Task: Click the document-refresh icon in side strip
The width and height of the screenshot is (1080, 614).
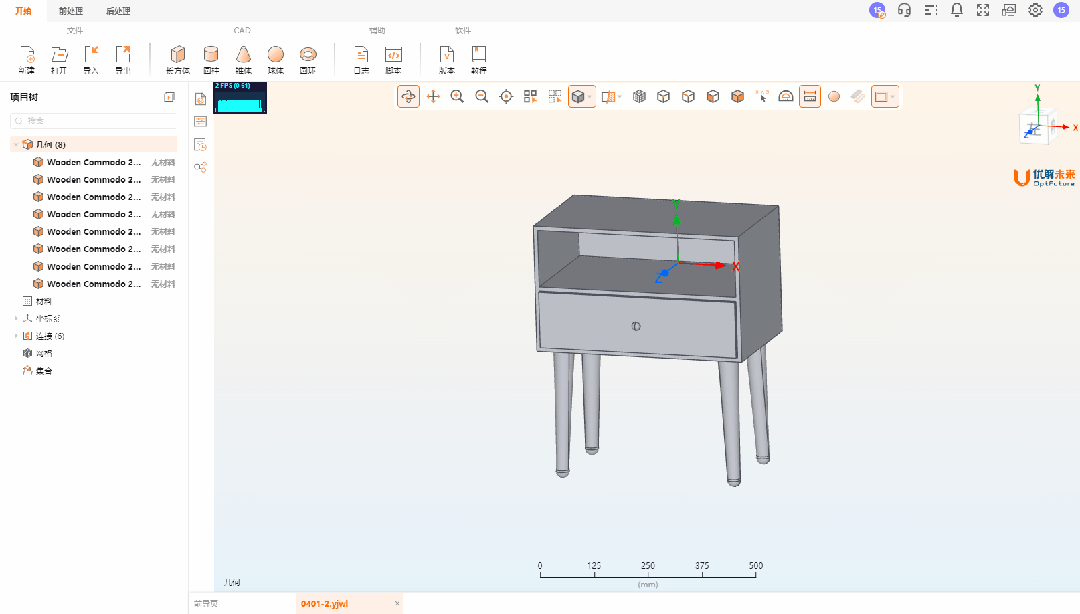Action: tap(200, 145)
